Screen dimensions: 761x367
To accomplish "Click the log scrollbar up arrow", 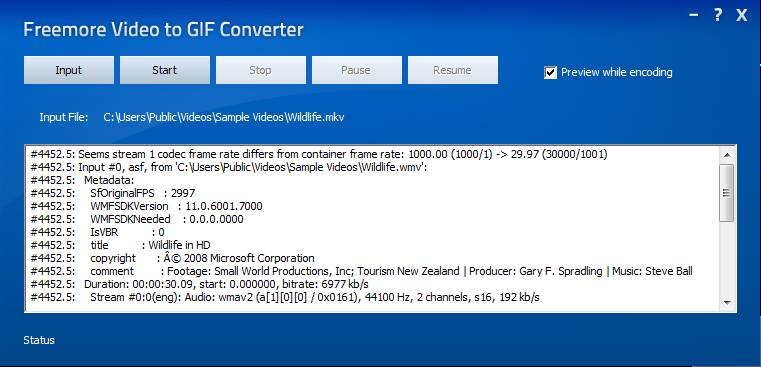I will coord(727,155).
